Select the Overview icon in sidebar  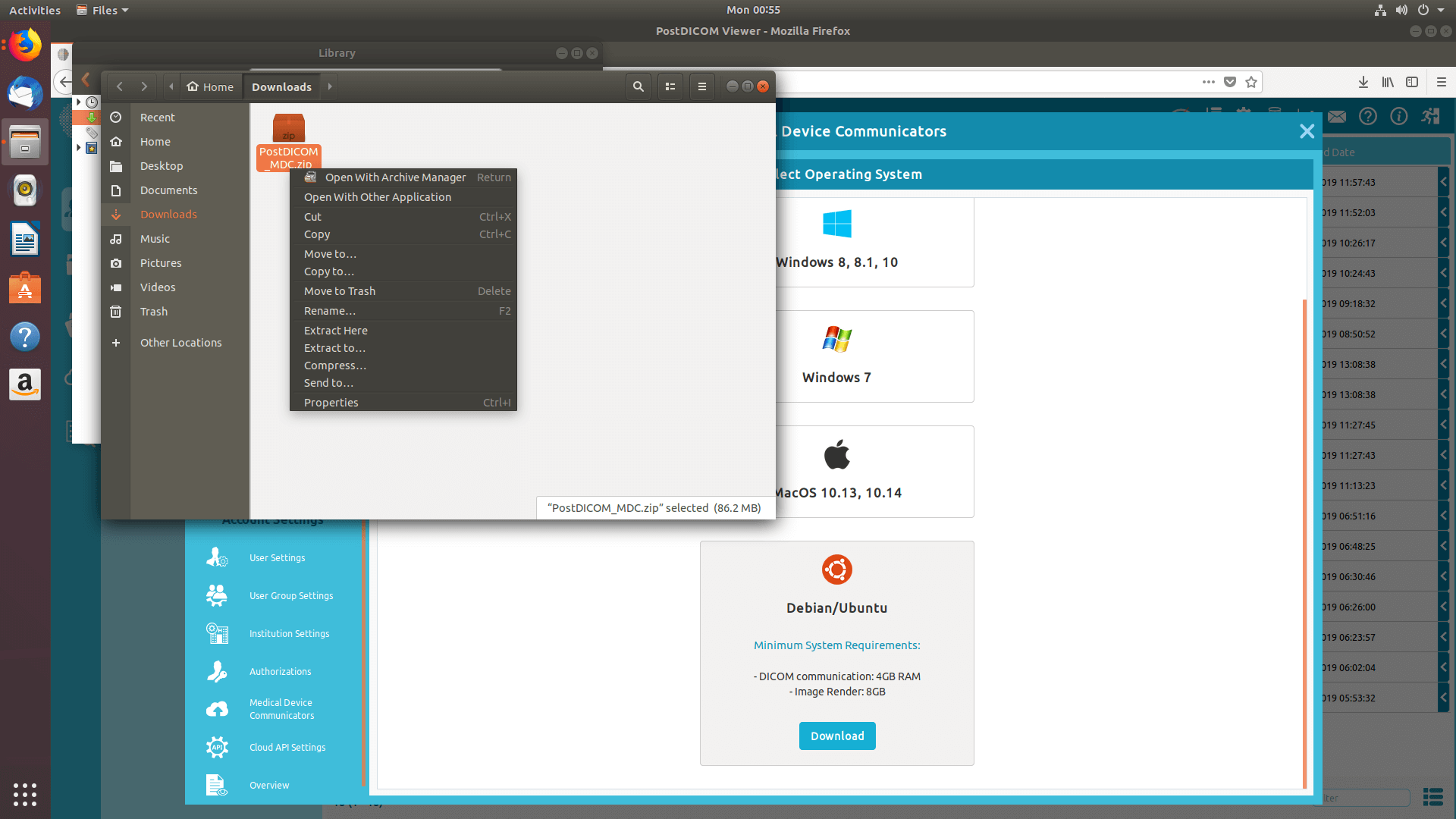[217, 785]
